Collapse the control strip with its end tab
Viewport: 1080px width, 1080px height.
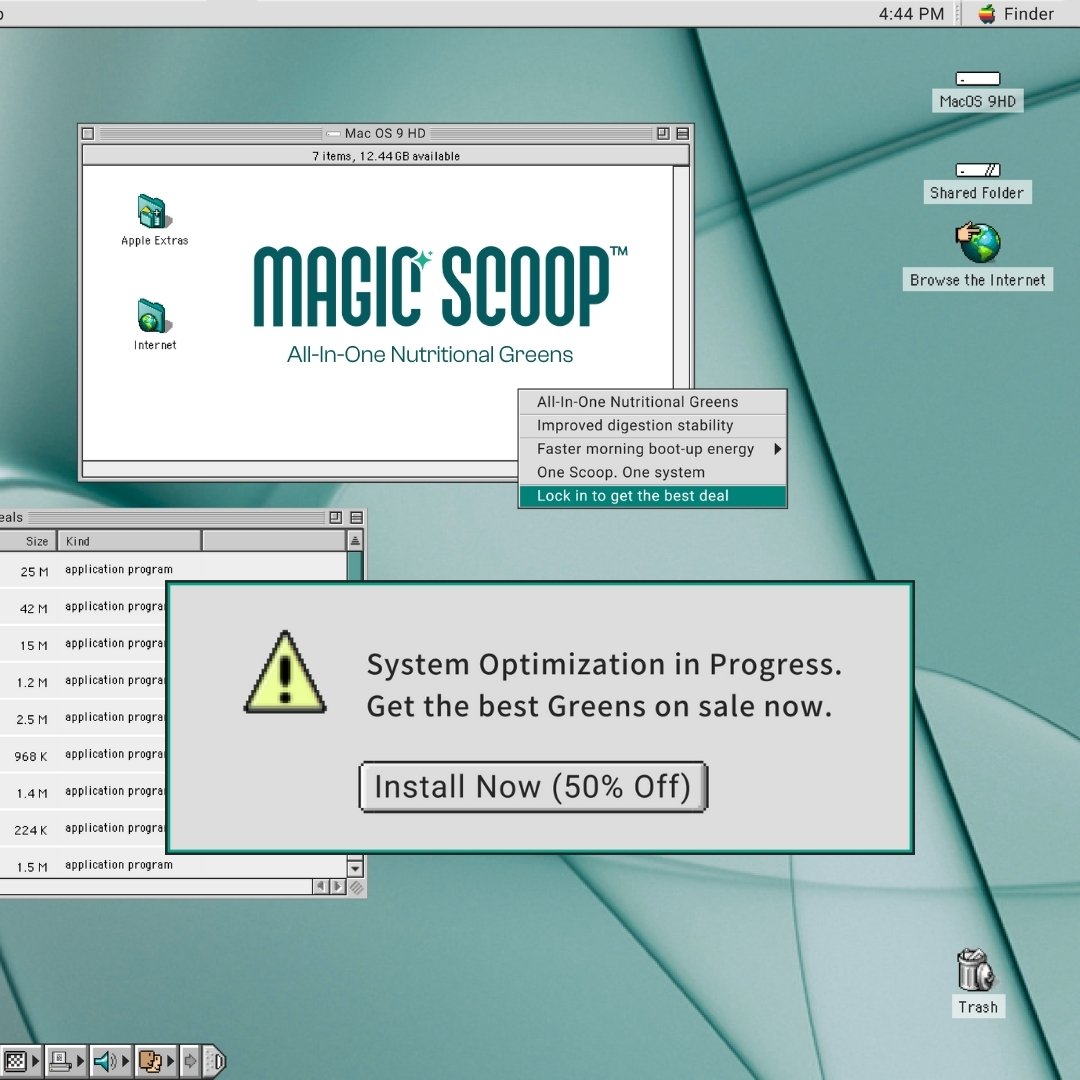(x=216, y=1061)
